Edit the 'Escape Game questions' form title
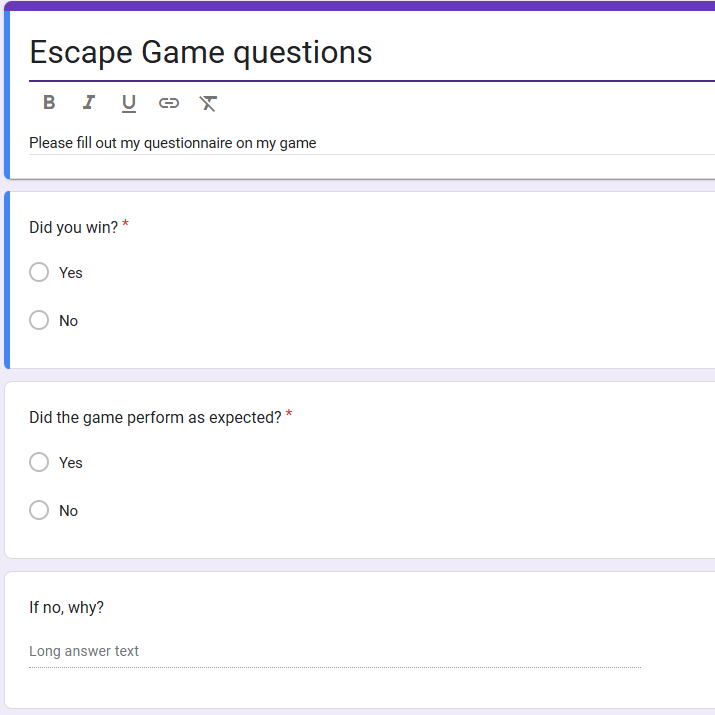This screenshot has height=715, width=715. coord(201,52)
